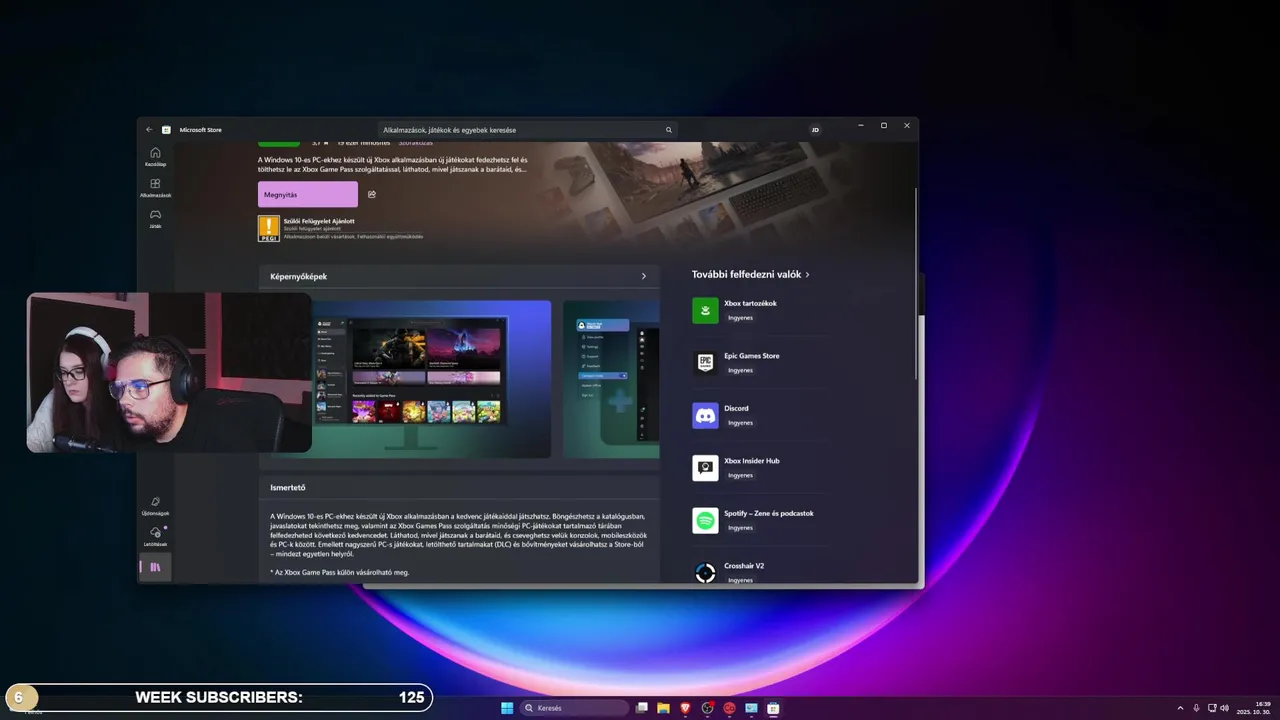Open the Xbox tartozékok app icon

coord(705,310)
